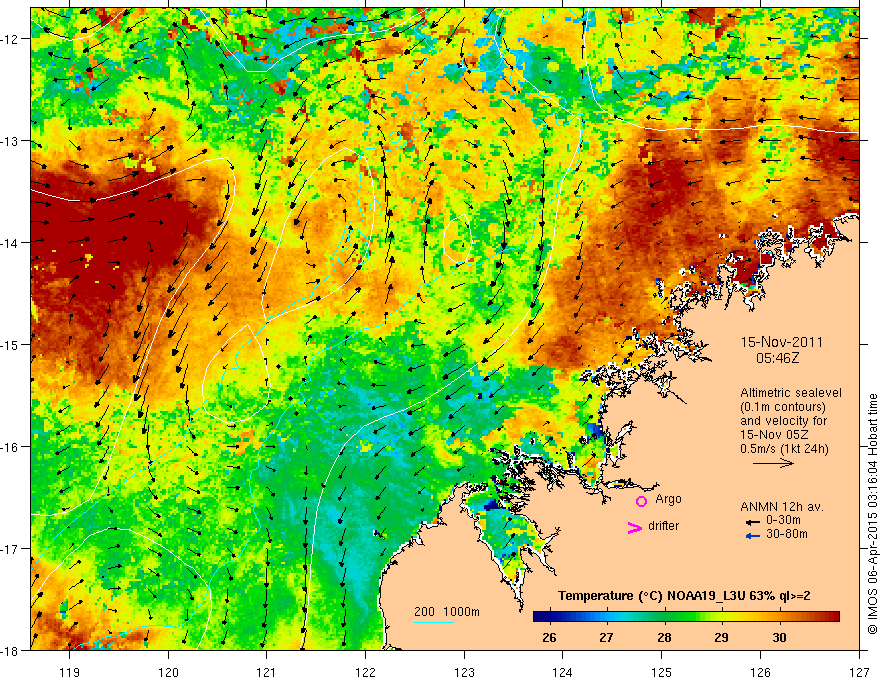Click the latitude axis label '-17'

[x=10, y=548]
